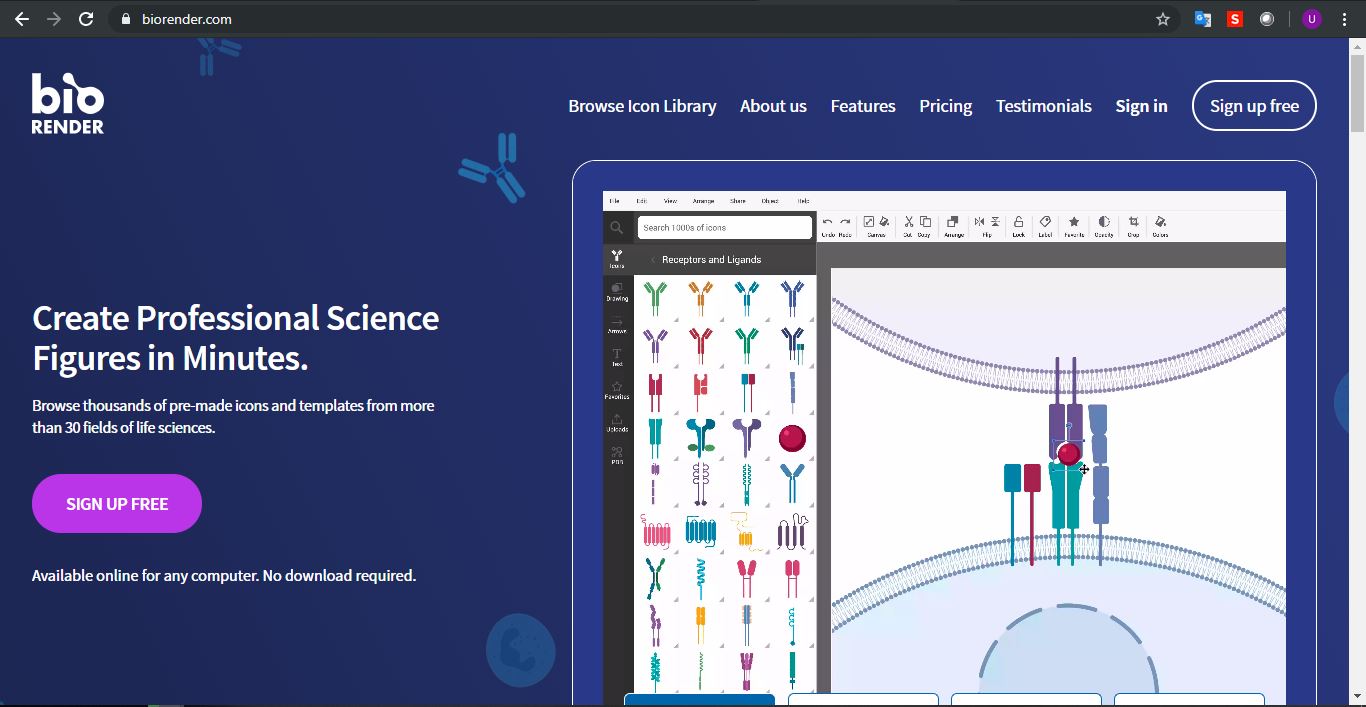Screen dimensions: 1366x707
Task: Pick the orange antibody icon
Action: click(701, 298)
